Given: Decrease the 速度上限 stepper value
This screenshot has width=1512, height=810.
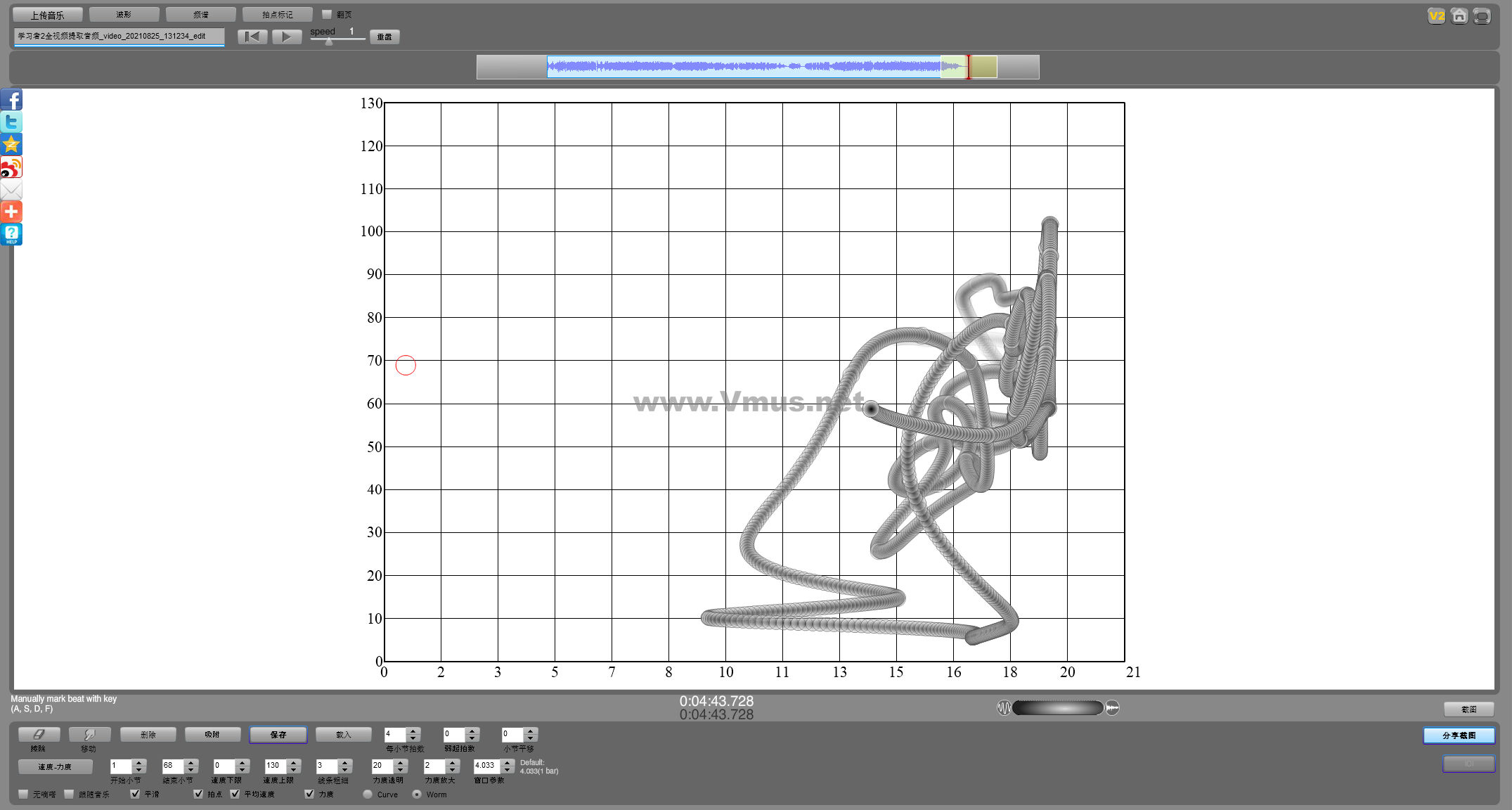Looking at the screenshot, I should [294, 769].
